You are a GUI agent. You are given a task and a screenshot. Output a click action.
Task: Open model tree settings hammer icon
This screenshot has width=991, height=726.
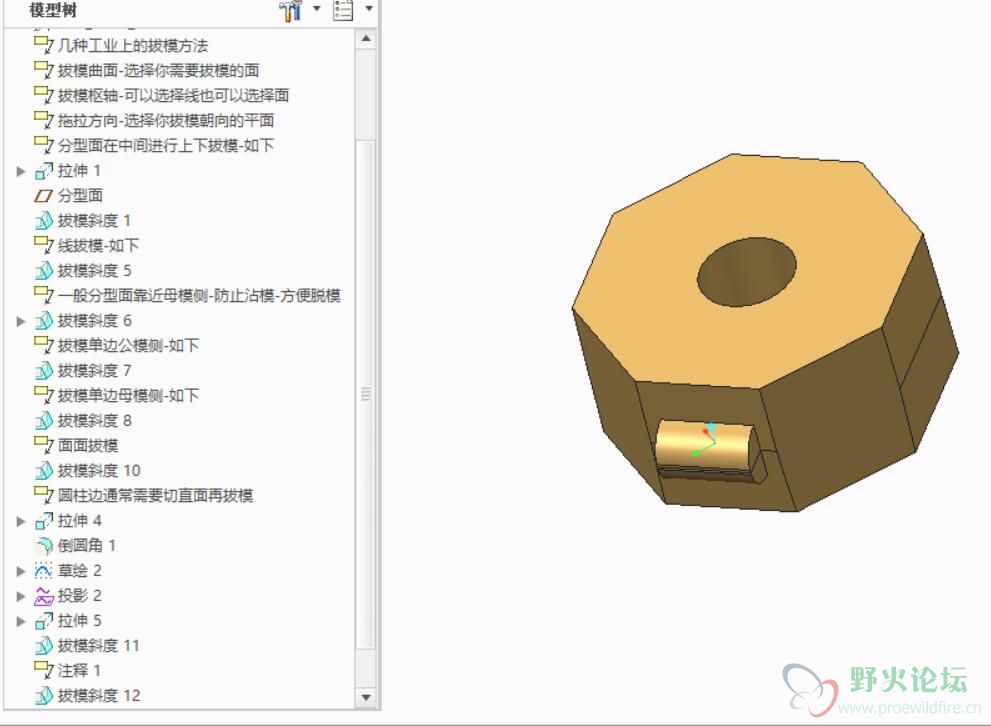pyautogui.click(x=291, y=10)
